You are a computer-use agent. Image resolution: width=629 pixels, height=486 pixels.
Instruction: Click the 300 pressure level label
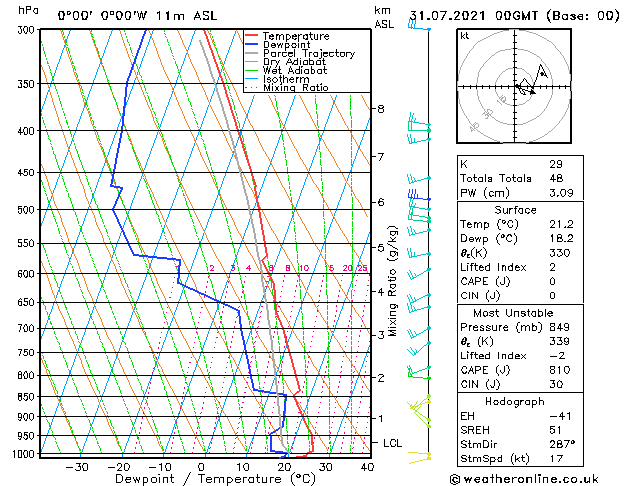click(x=28, y=30)
